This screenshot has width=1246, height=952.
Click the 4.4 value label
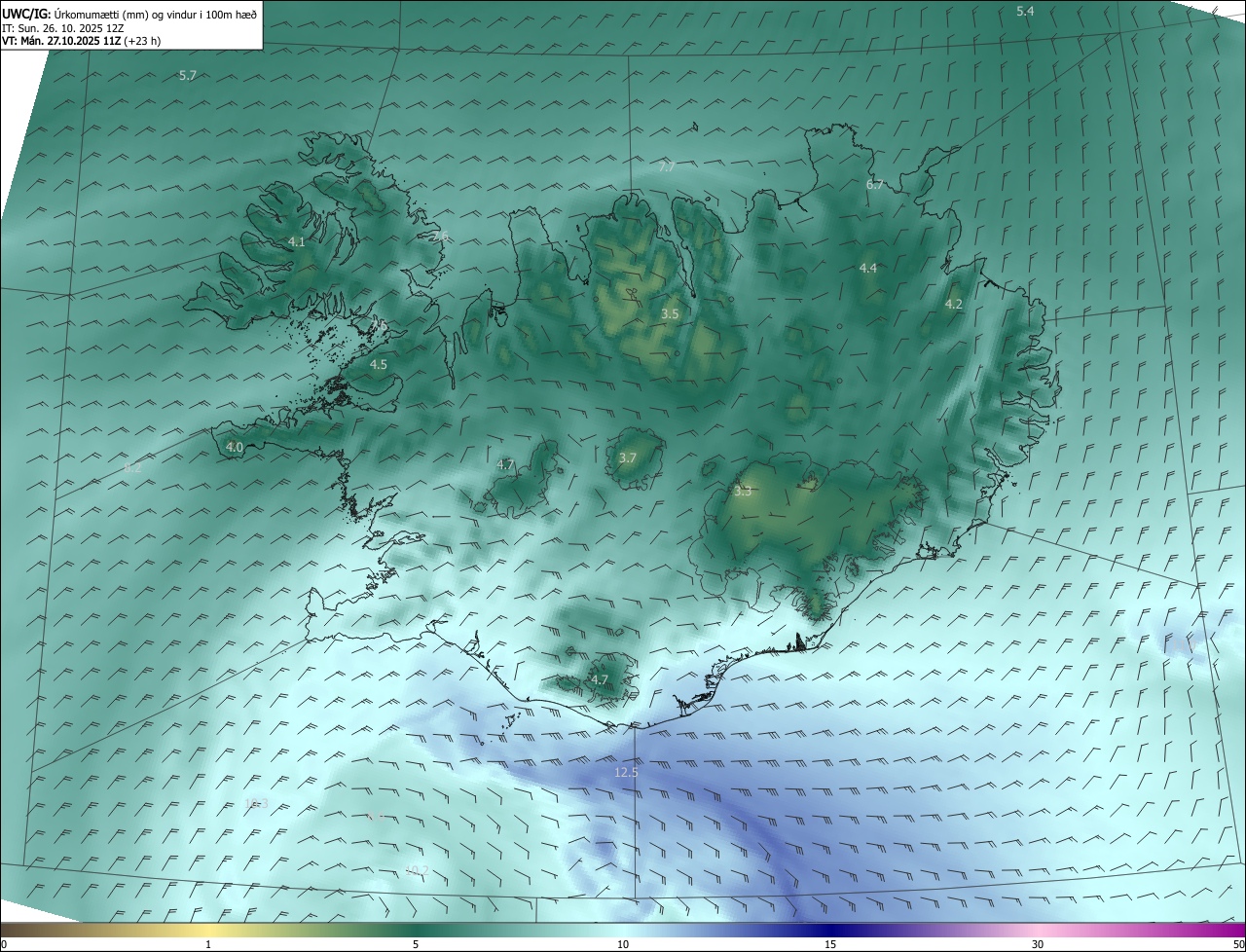[868, 268]
